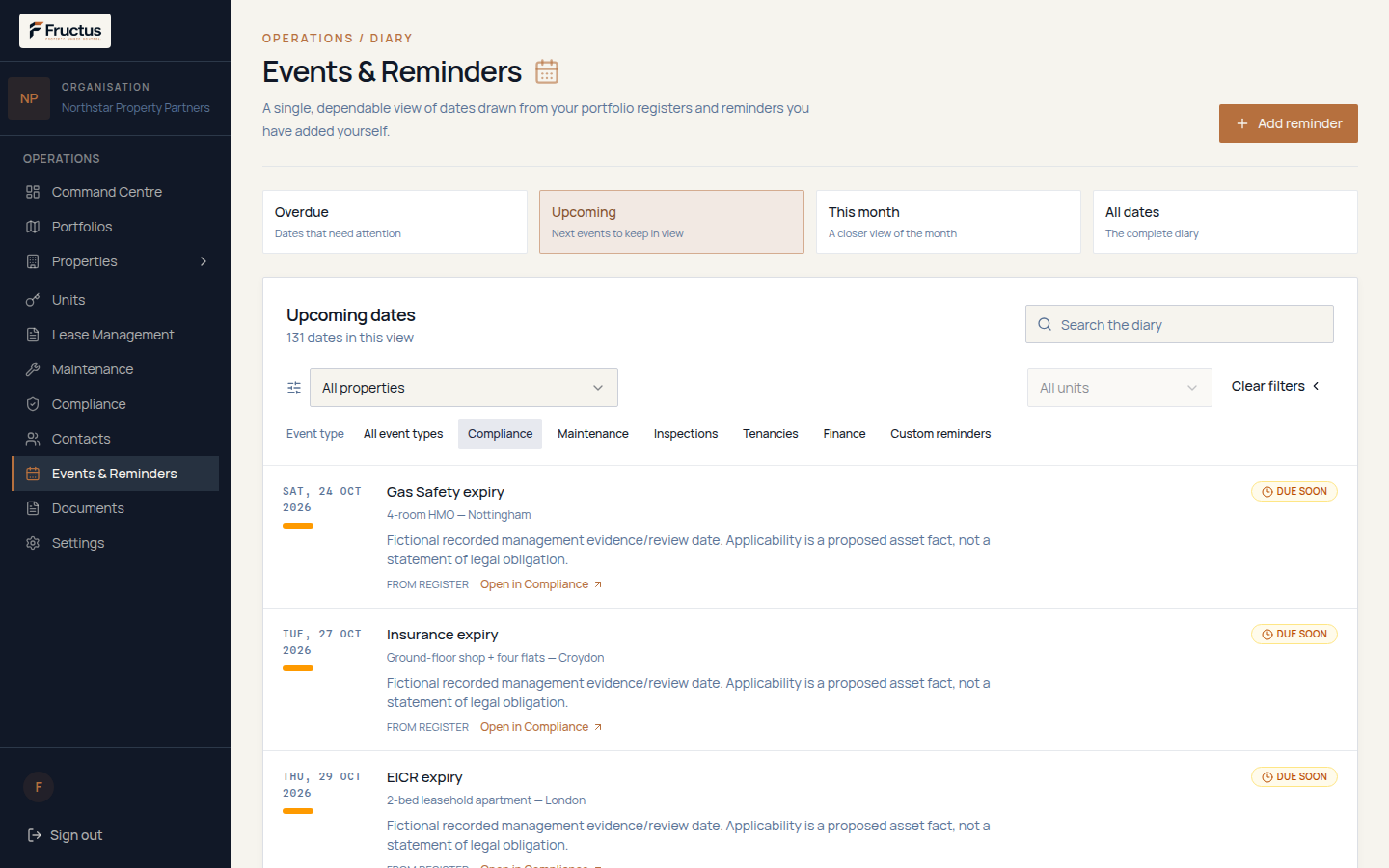This screenshot has width=1389, height=868.
Task: Filter events by Custom reminders
Action: 940,434
